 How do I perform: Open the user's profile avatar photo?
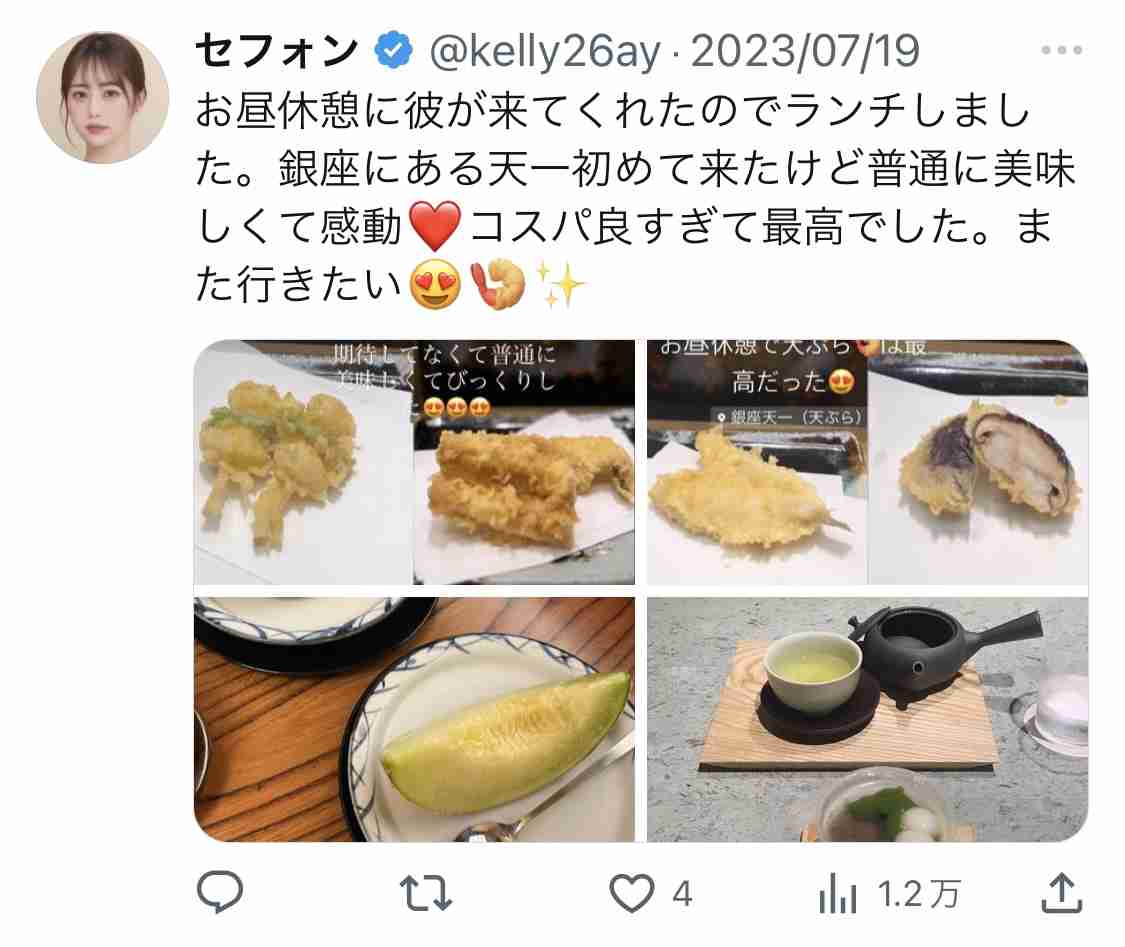(102, 98)
